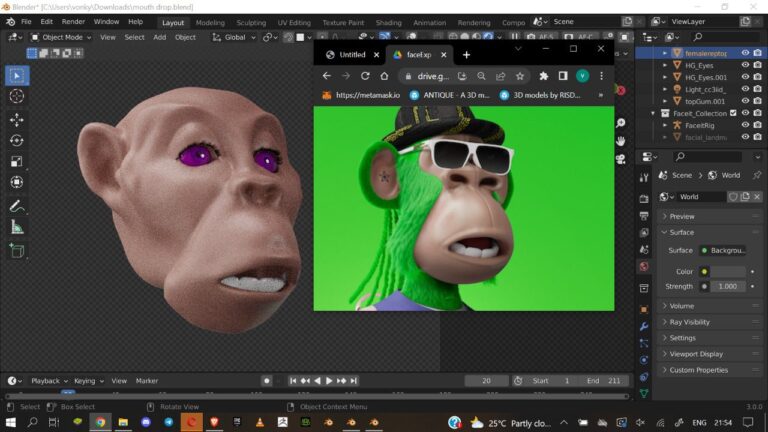Disable rendering of femalereptor with camera icon

tap(758, 53)
